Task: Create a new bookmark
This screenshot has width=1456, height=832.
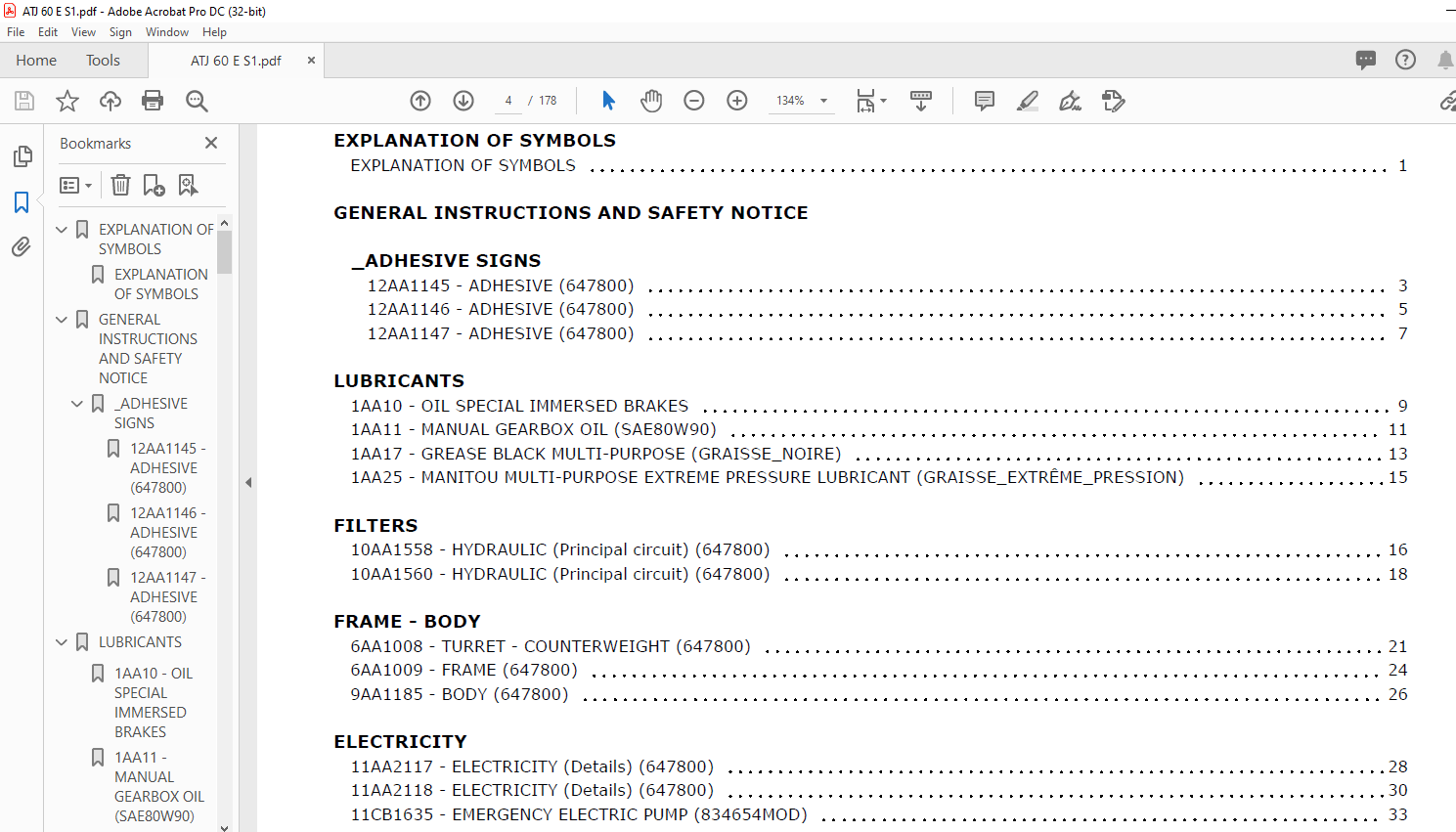Action: (154, 185)
